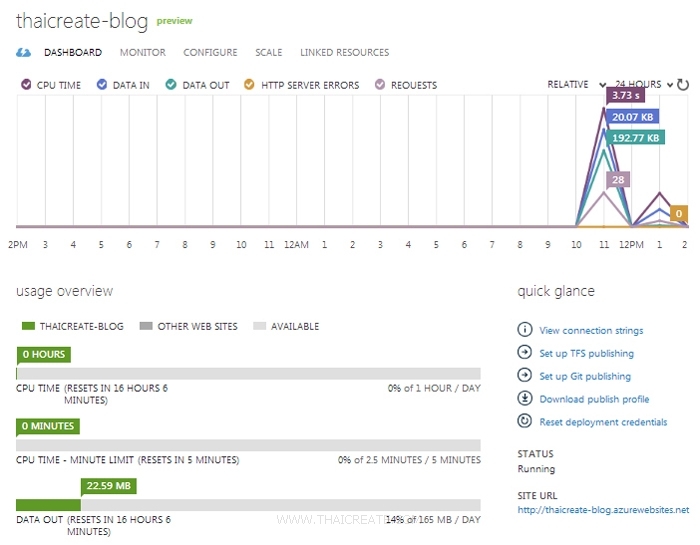Click the AVAILABLE light gray legend swatch

coord(259,326)
